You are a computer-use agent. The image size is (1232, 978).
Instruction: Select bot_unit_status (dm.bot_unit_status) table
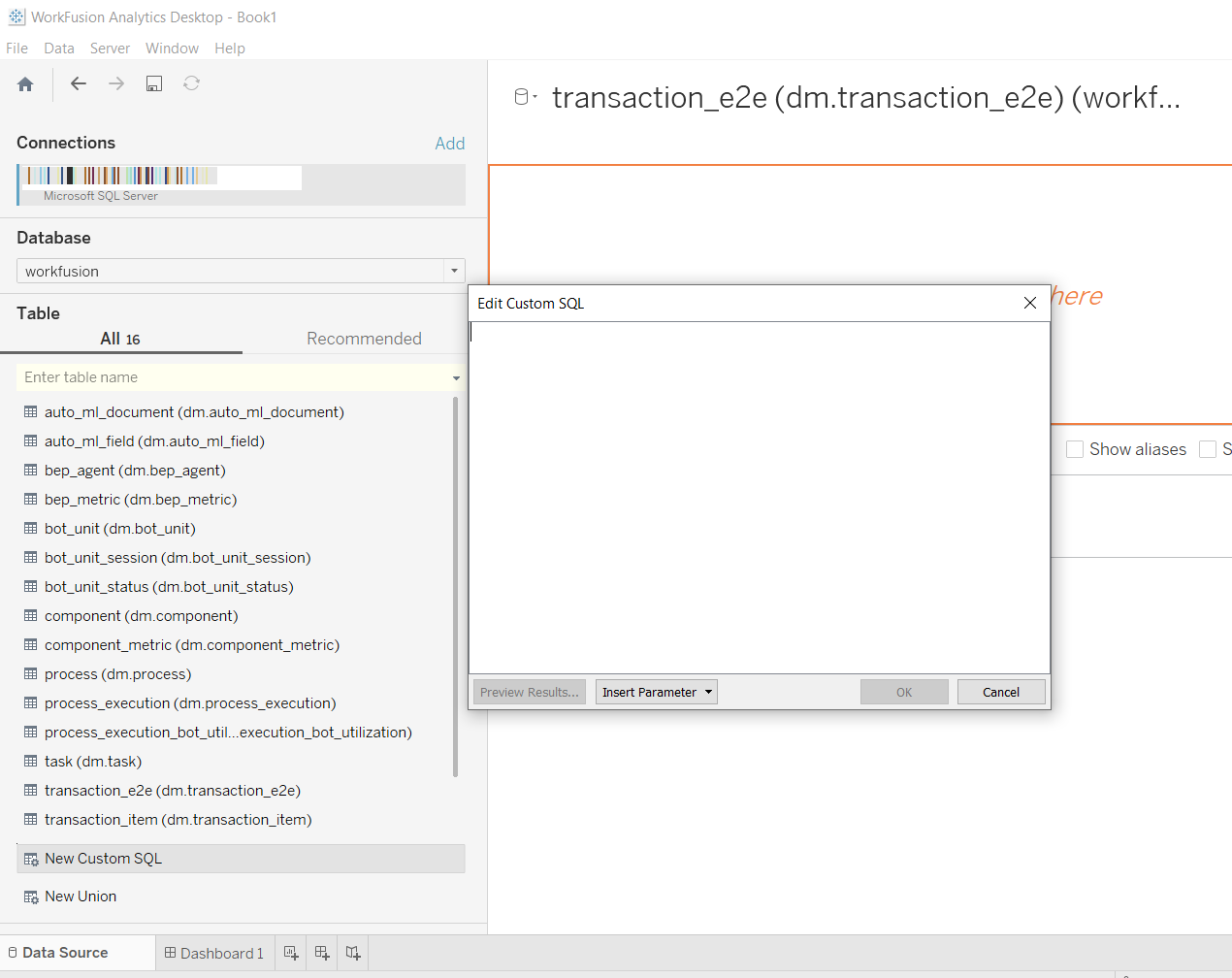[x=169, y=586]
